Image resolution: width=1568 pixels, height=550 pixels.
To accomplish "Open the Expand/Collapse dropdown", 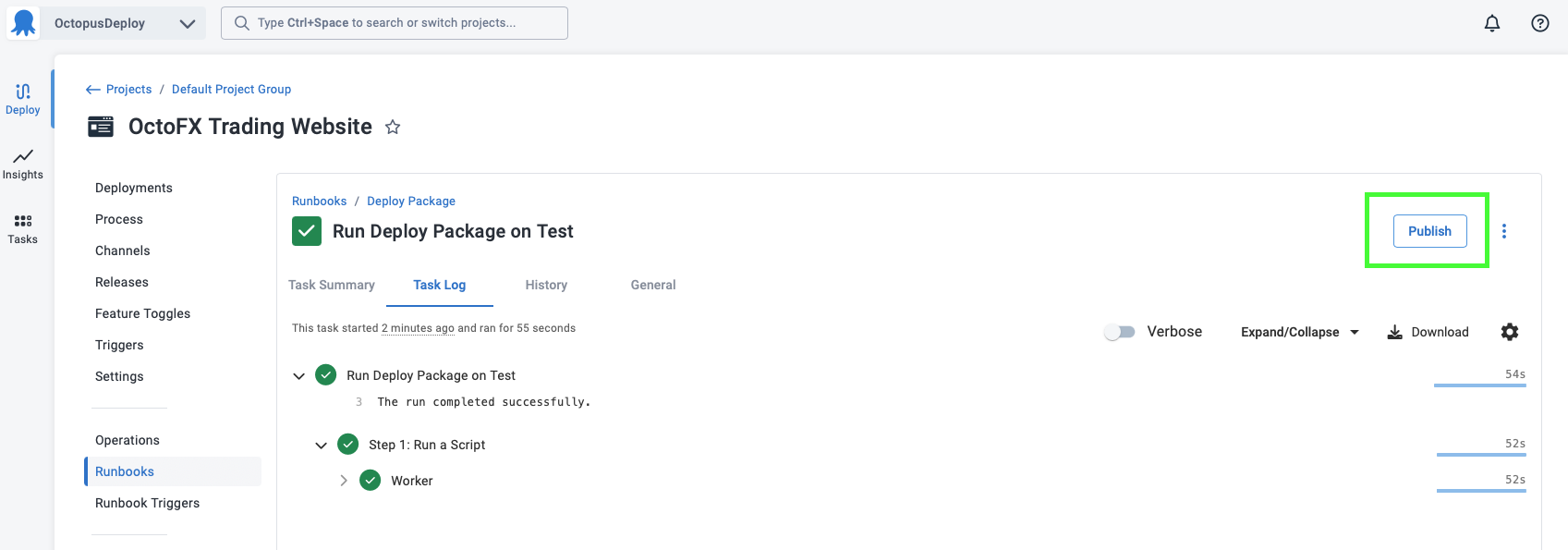I will click(1300, 332).
